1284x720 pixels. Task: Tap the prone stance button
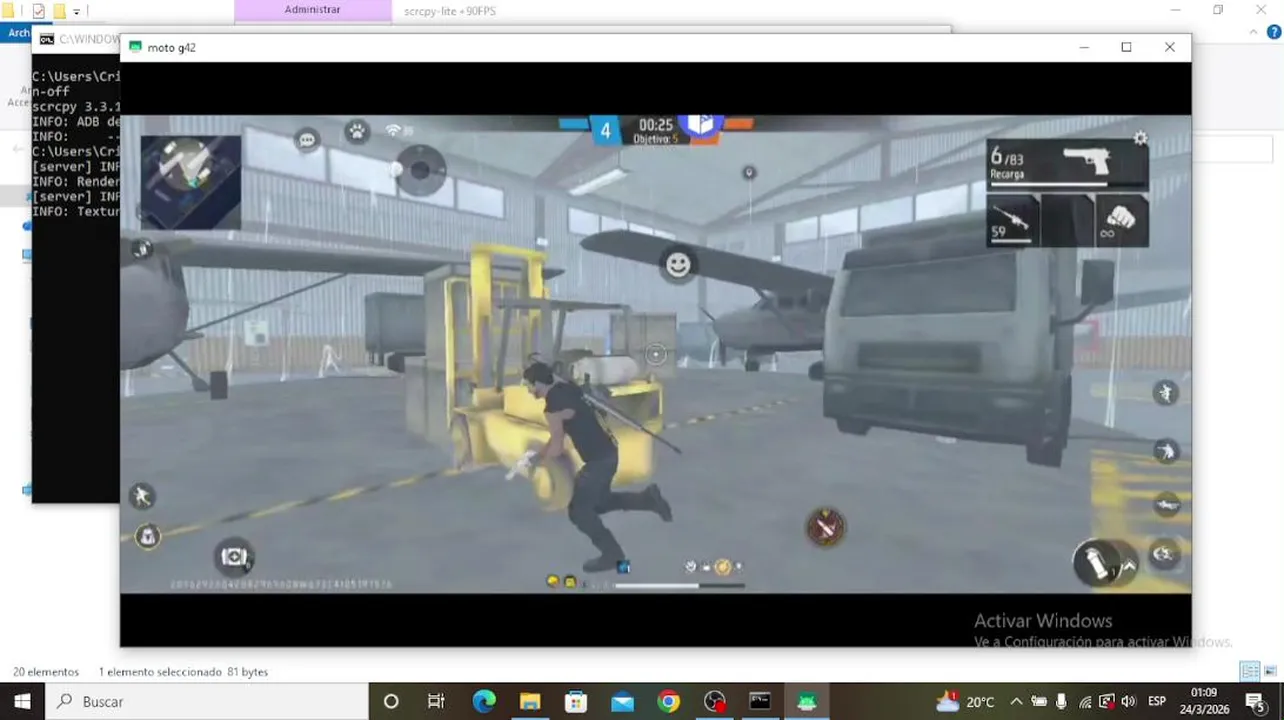point(1166,505)
